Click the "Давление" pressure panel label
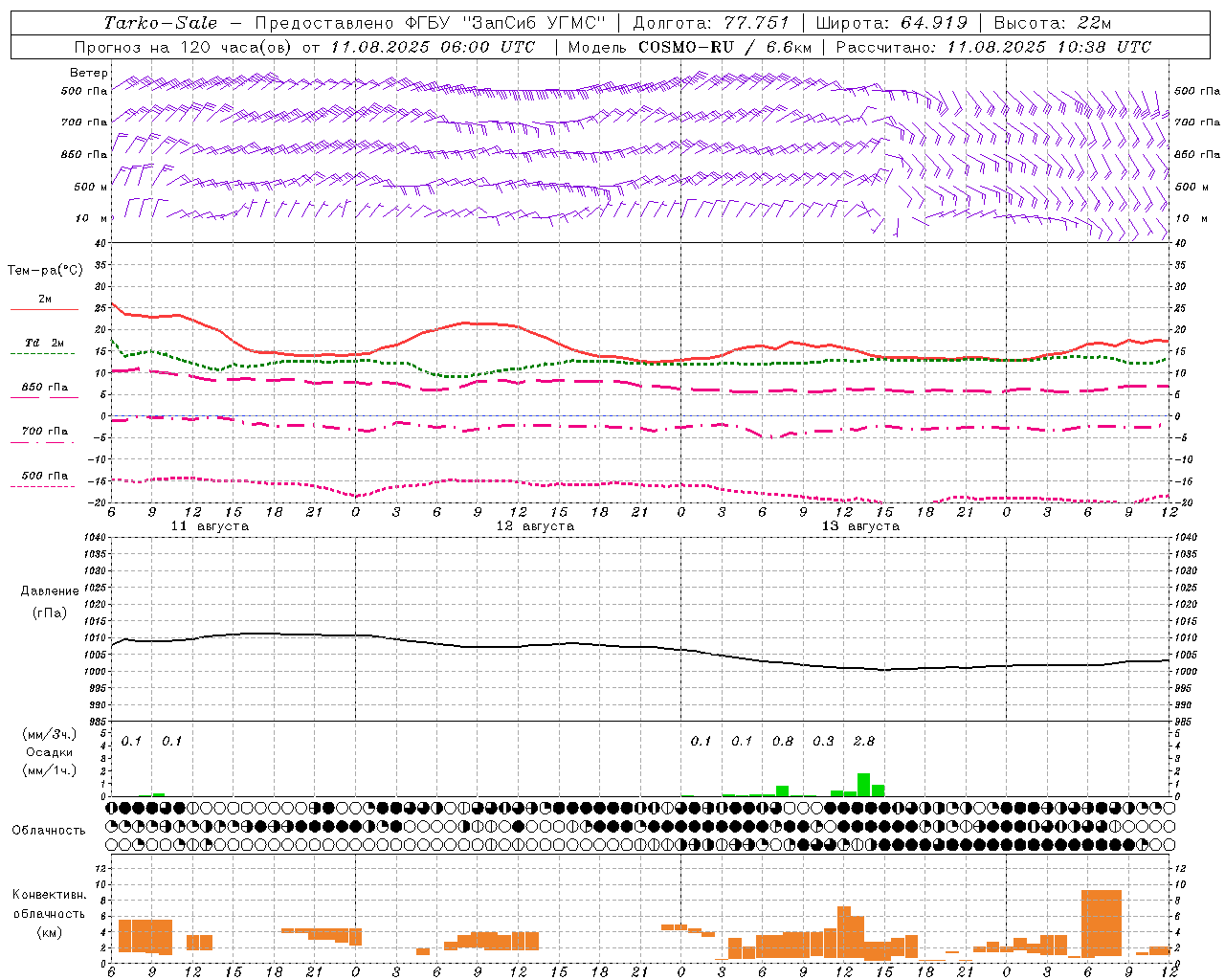The image size is (1225, 980). [x=50, y=591]
